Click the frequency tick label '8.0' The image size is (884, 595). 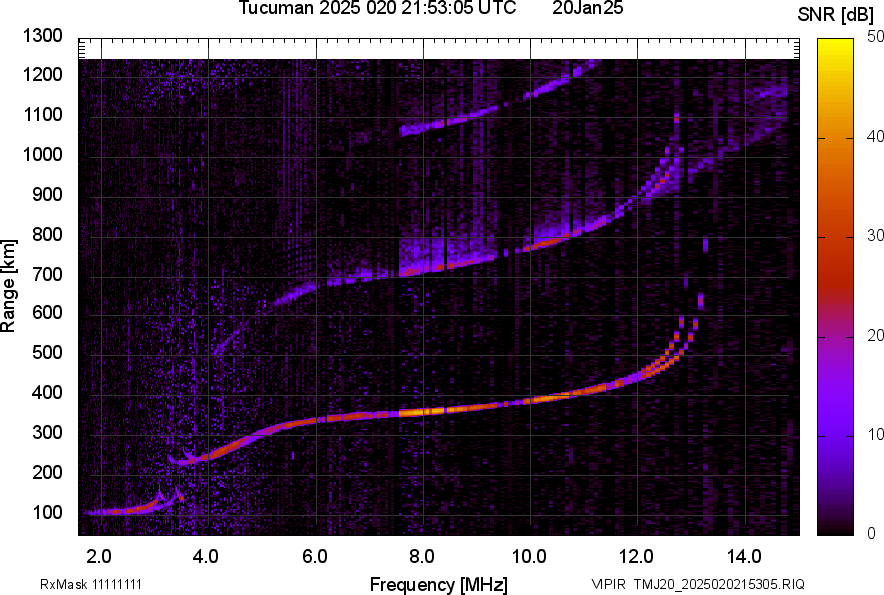(x=422, y=557)
